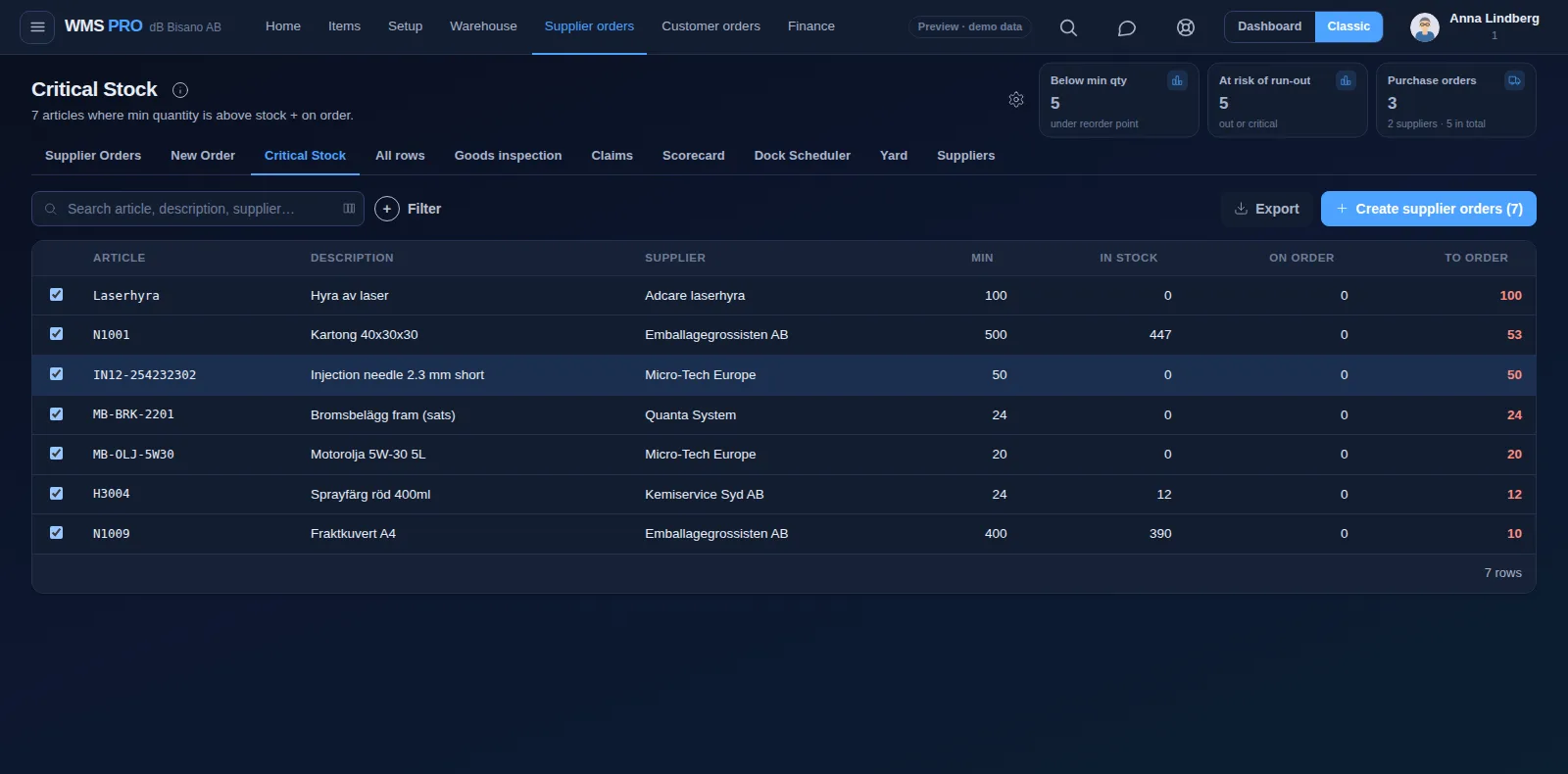Uncheck the IN12-254232302 row checkbox
1568x774 pixels.
56,374
